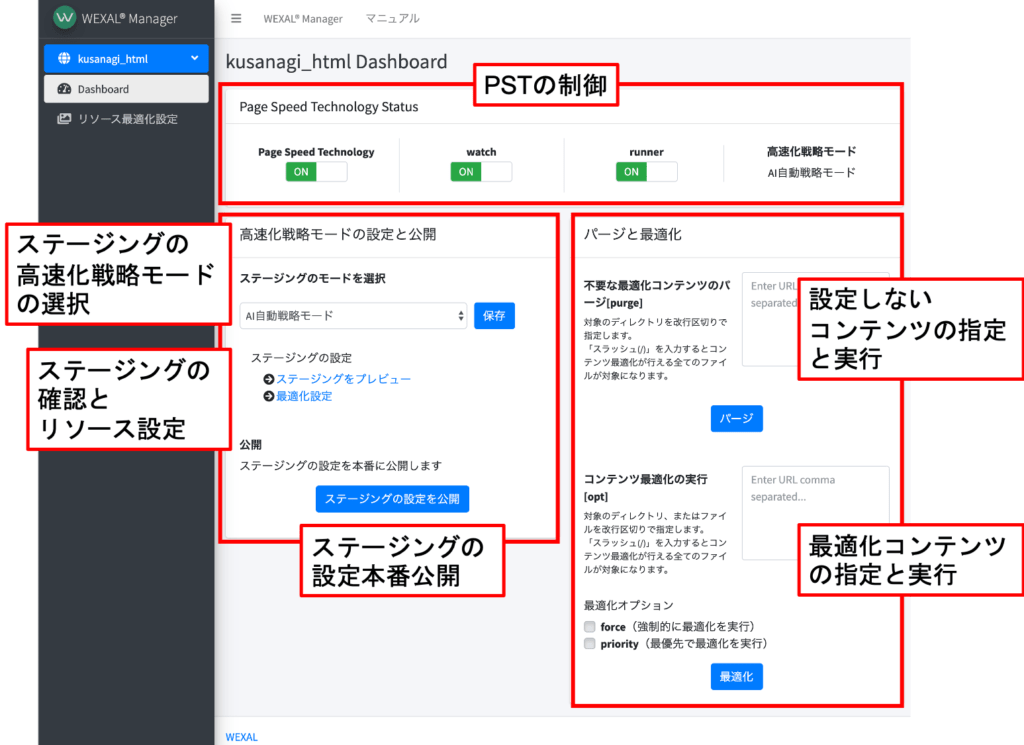The width and height of the screenshot is (1024, 745).
Task: Open the AI自動戦略モード select box
Action: pos(353,316)
